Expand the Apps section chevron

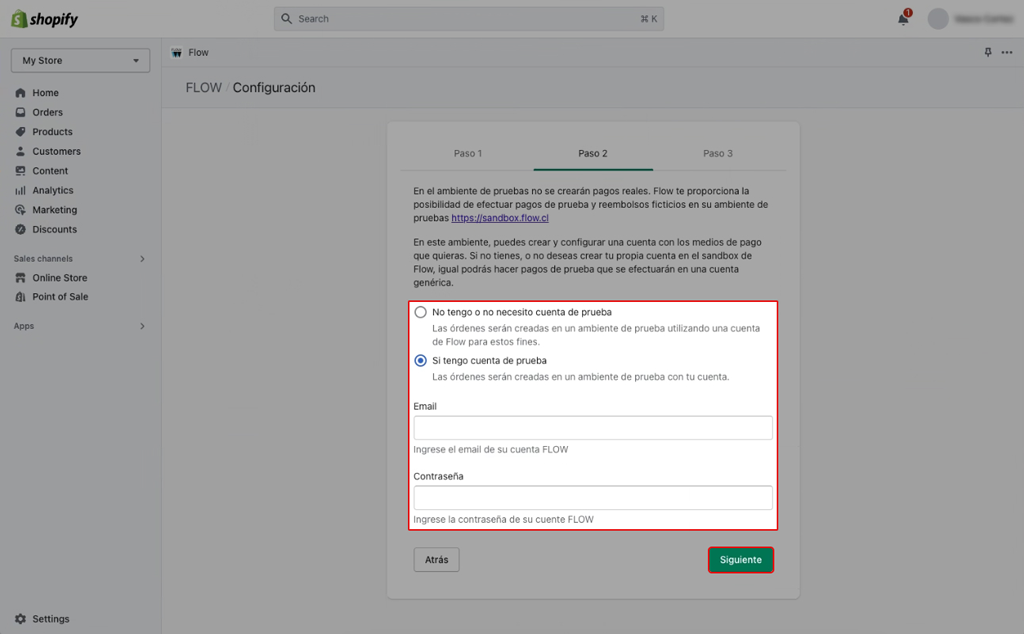142,326
